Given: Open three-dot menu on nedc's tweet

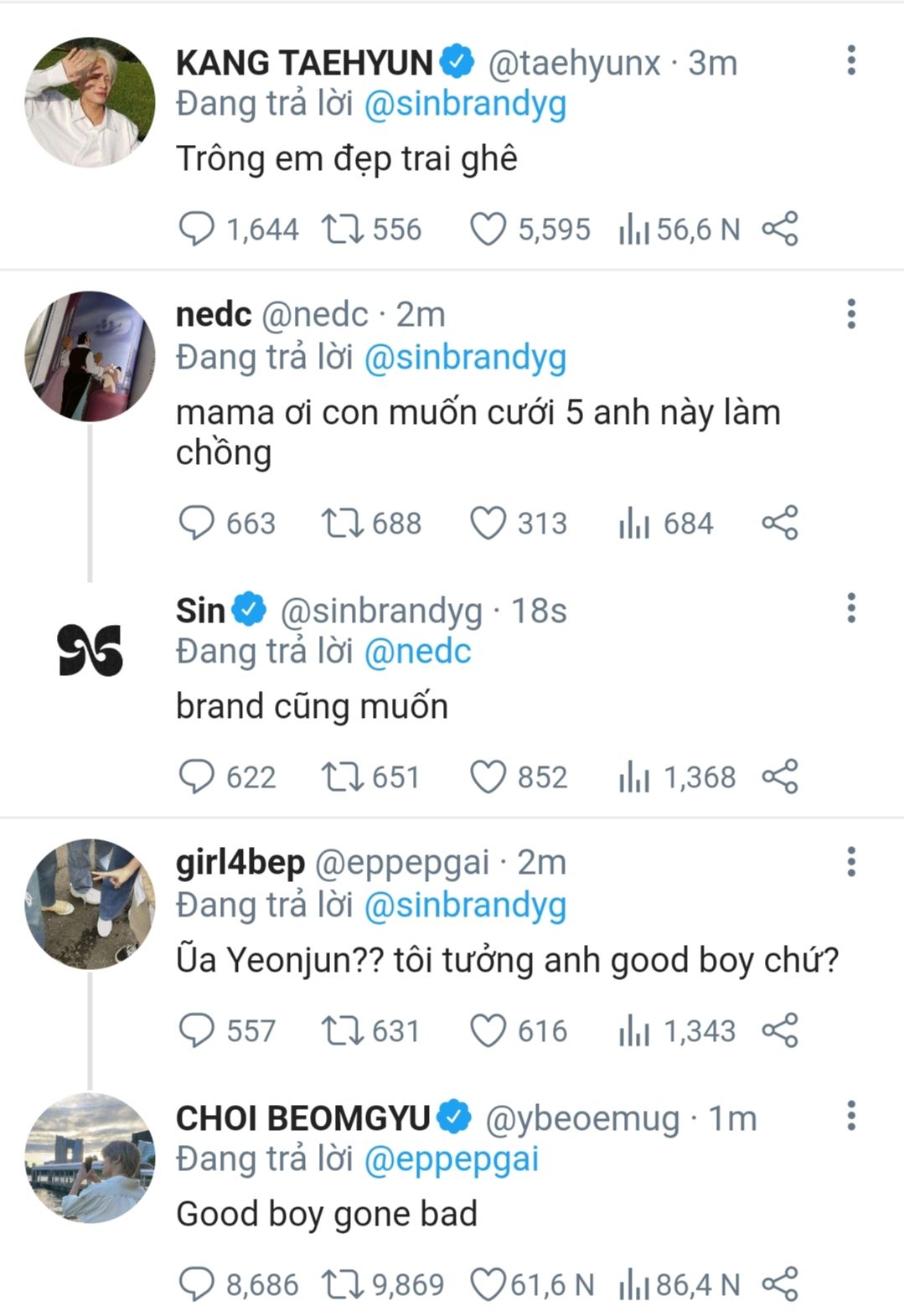Looking at the screenshot, I should 851,314.
